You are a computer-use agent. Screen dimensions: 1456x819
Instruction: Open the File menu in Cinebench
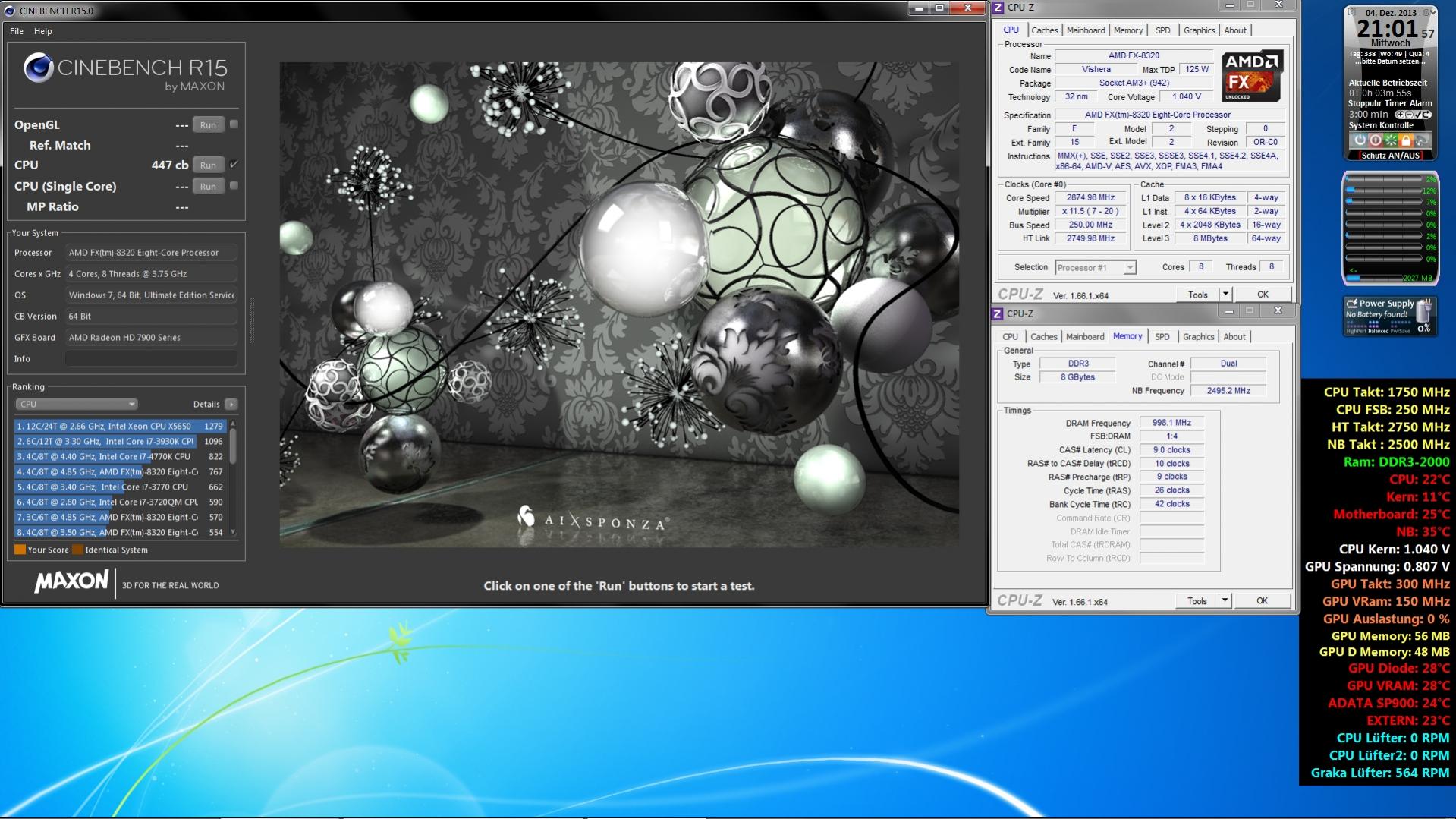[x=17, y=31]
